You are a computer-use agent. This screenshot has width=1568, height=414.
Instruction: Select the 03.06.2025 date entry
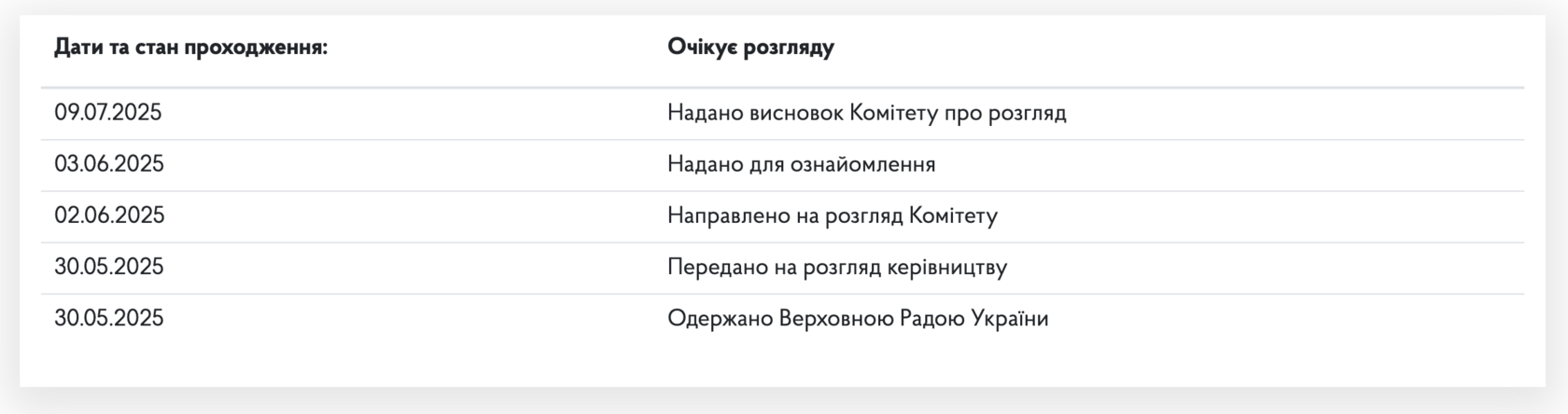click(x=109, y=164)
